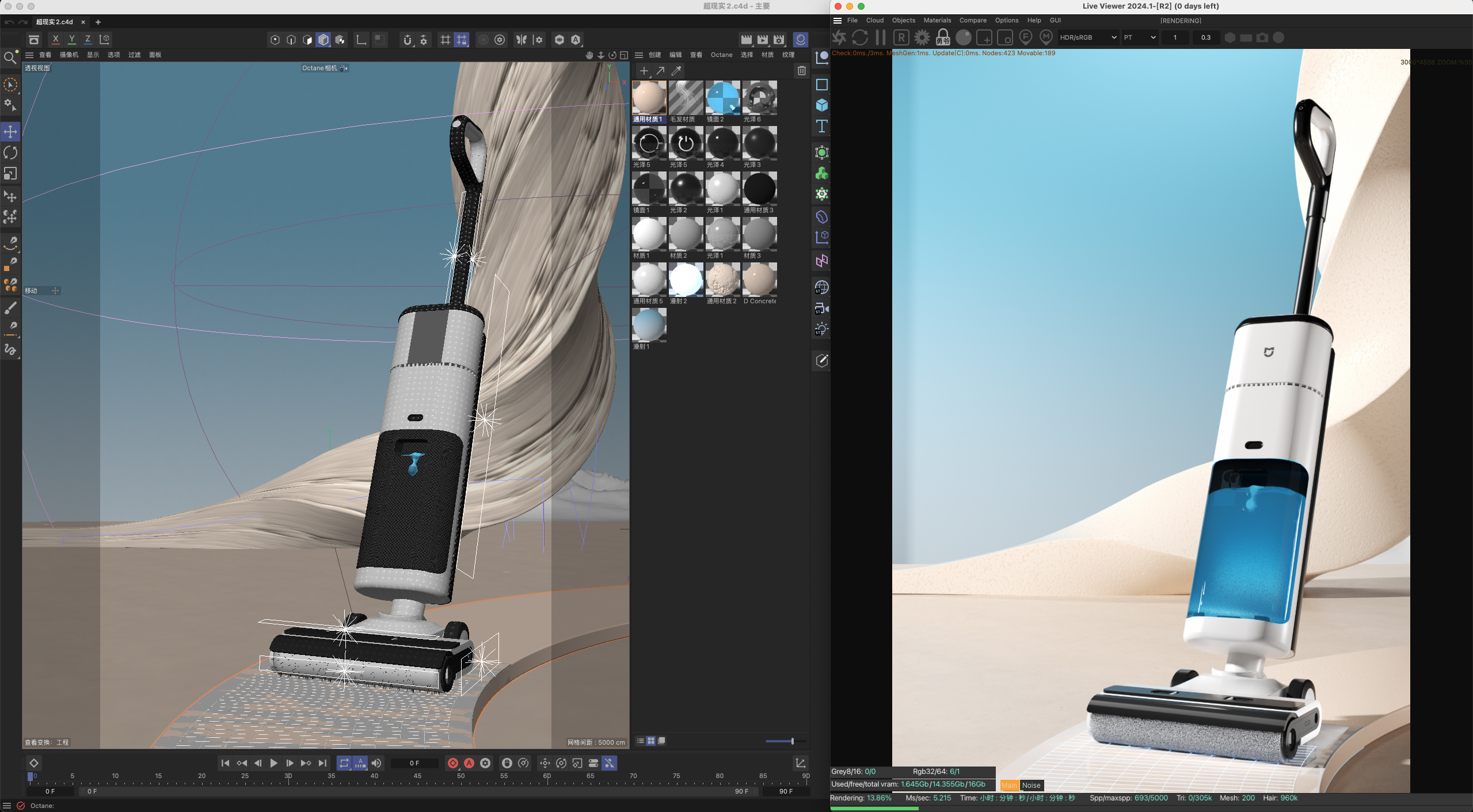Viewport: 1473px width, 812px height.
Task: Toggle the autokeying A button
Action: 469,763
